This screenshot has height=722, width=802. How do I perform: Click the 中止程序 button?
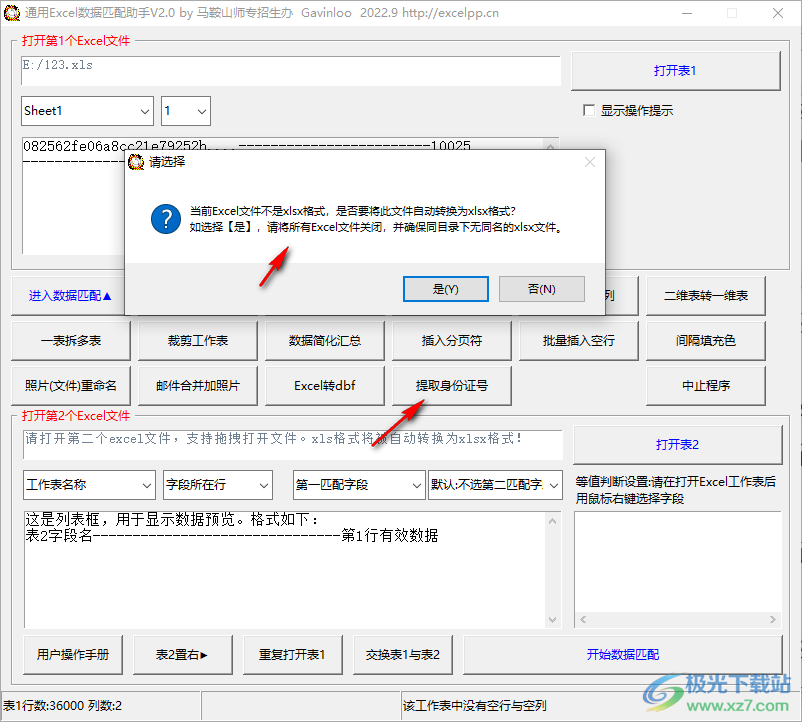point(706,386)
